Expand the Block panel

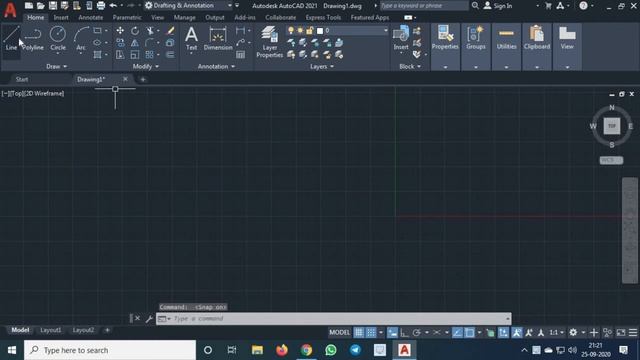click(410, 66)
